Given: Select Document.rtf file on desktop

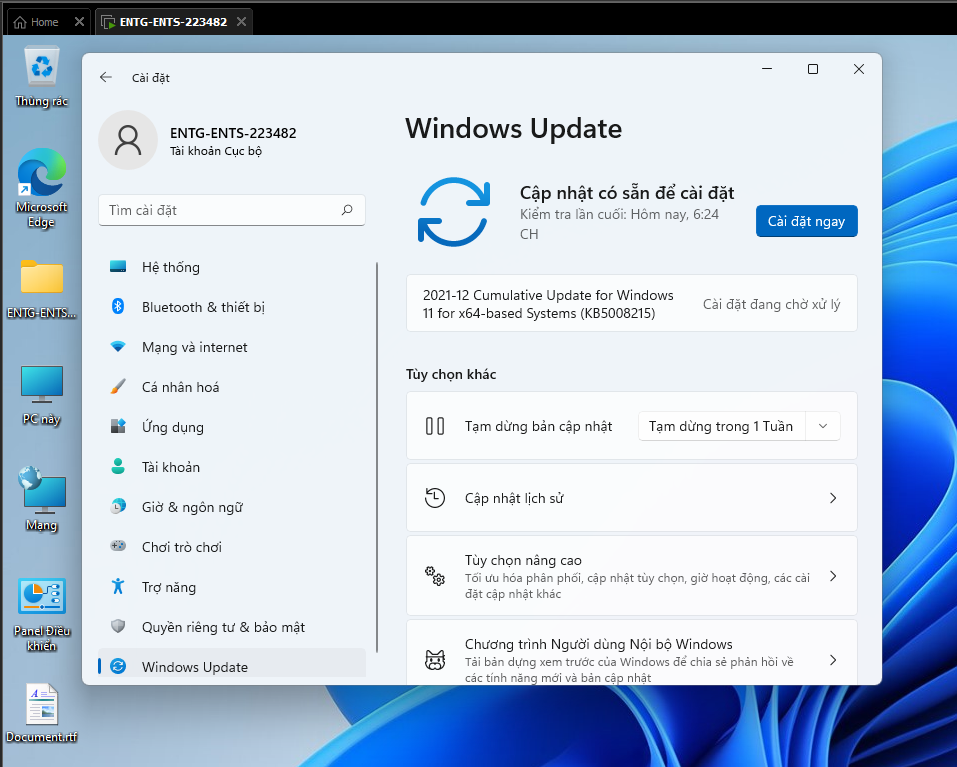Looking at the screenshot, I should tap(42, 713).
